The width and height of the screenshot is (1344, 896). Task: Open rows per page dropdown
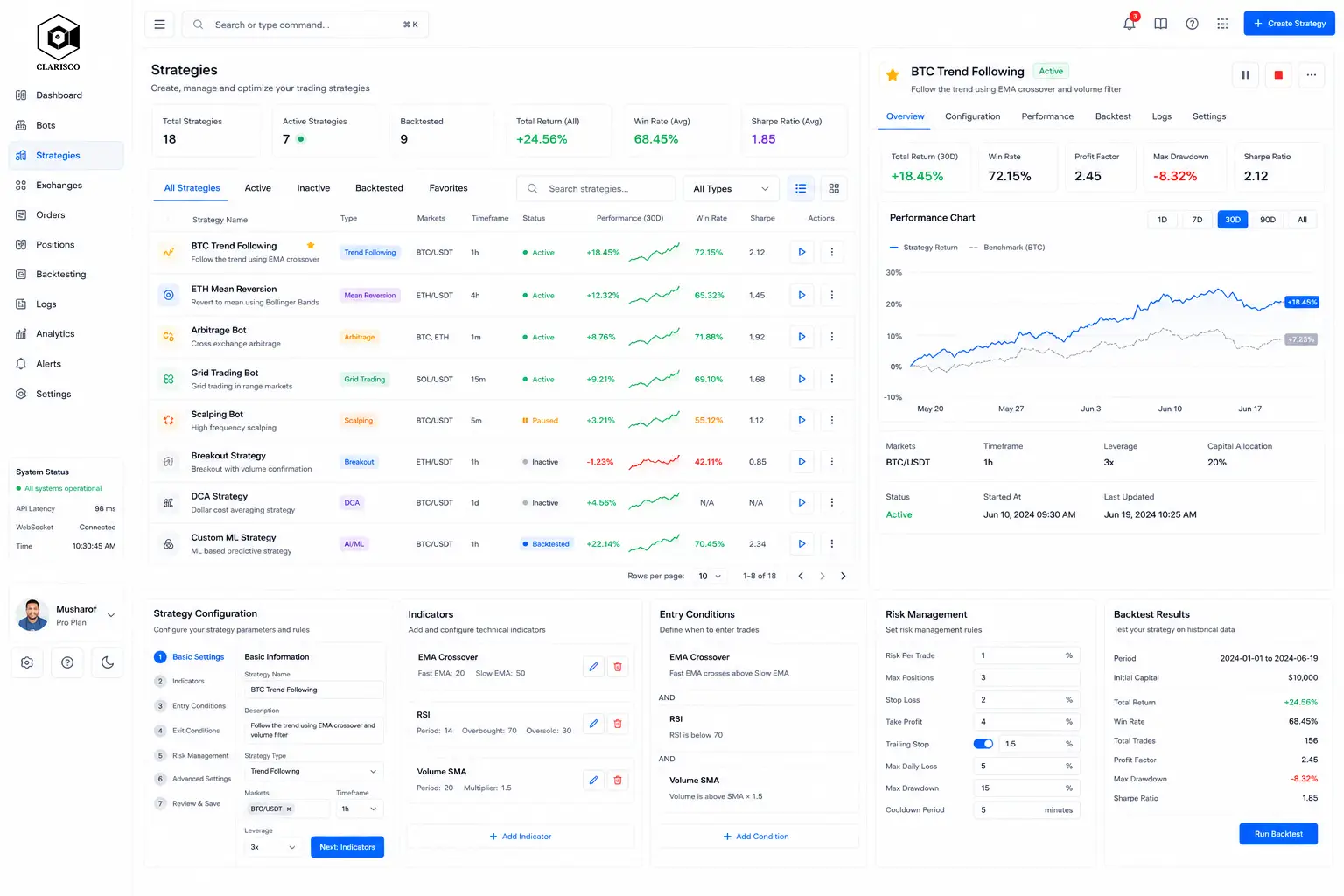pos(710,576)
